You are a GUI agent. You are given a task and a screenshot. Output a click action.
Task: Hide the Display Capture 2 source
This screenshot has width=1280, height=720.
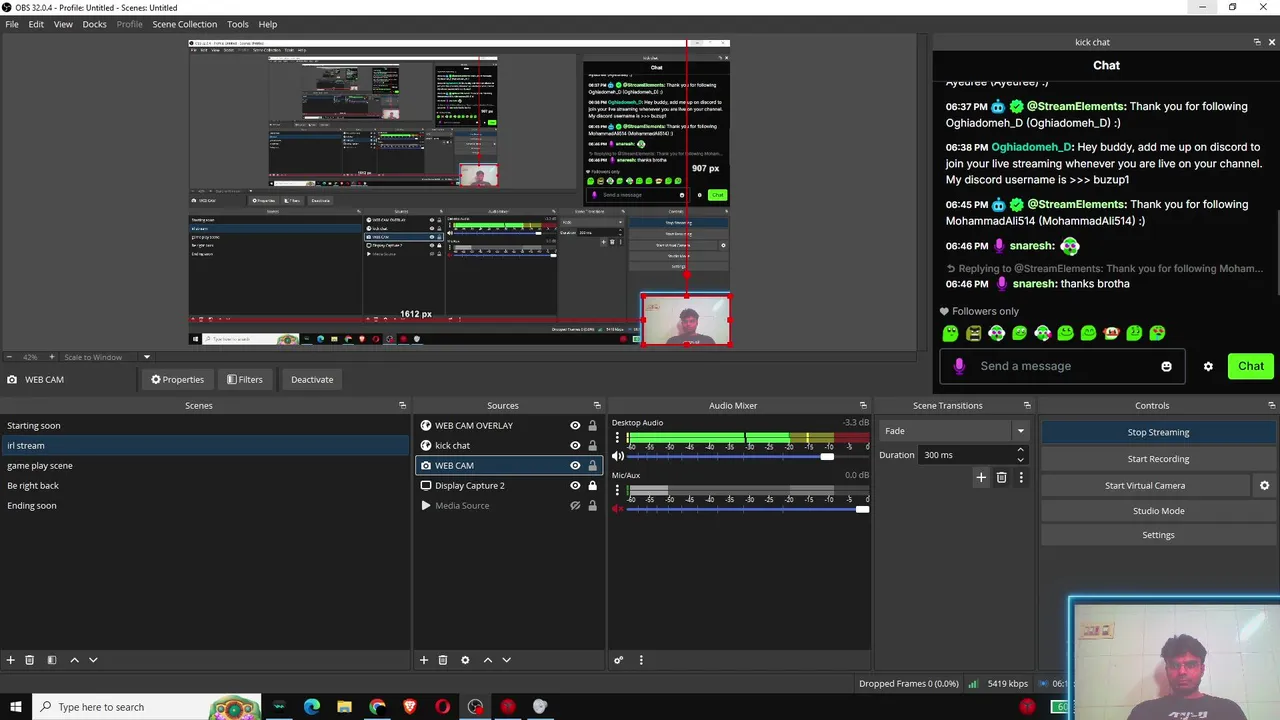(575, 485)
